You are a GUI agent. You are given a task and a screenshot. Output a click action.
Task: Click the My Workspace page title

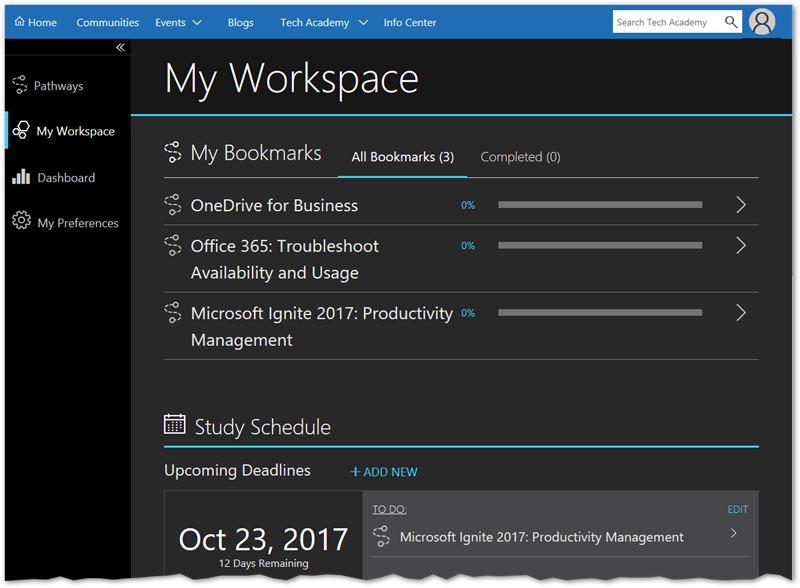pyautogui.click(x=292, y=80)
